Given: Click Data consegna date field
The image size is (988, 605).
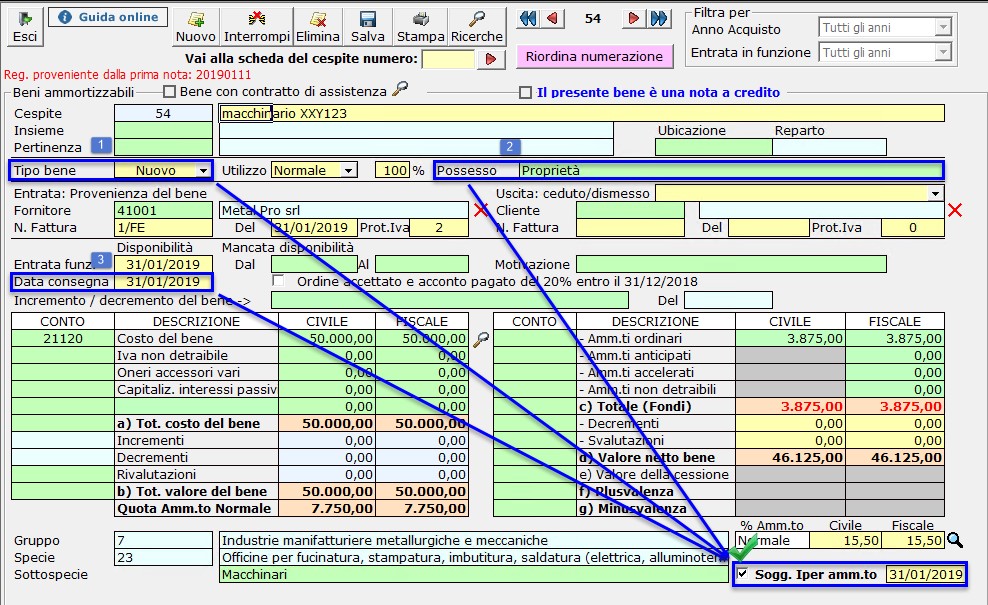Looking at the screenshot, I should (164, 282).
